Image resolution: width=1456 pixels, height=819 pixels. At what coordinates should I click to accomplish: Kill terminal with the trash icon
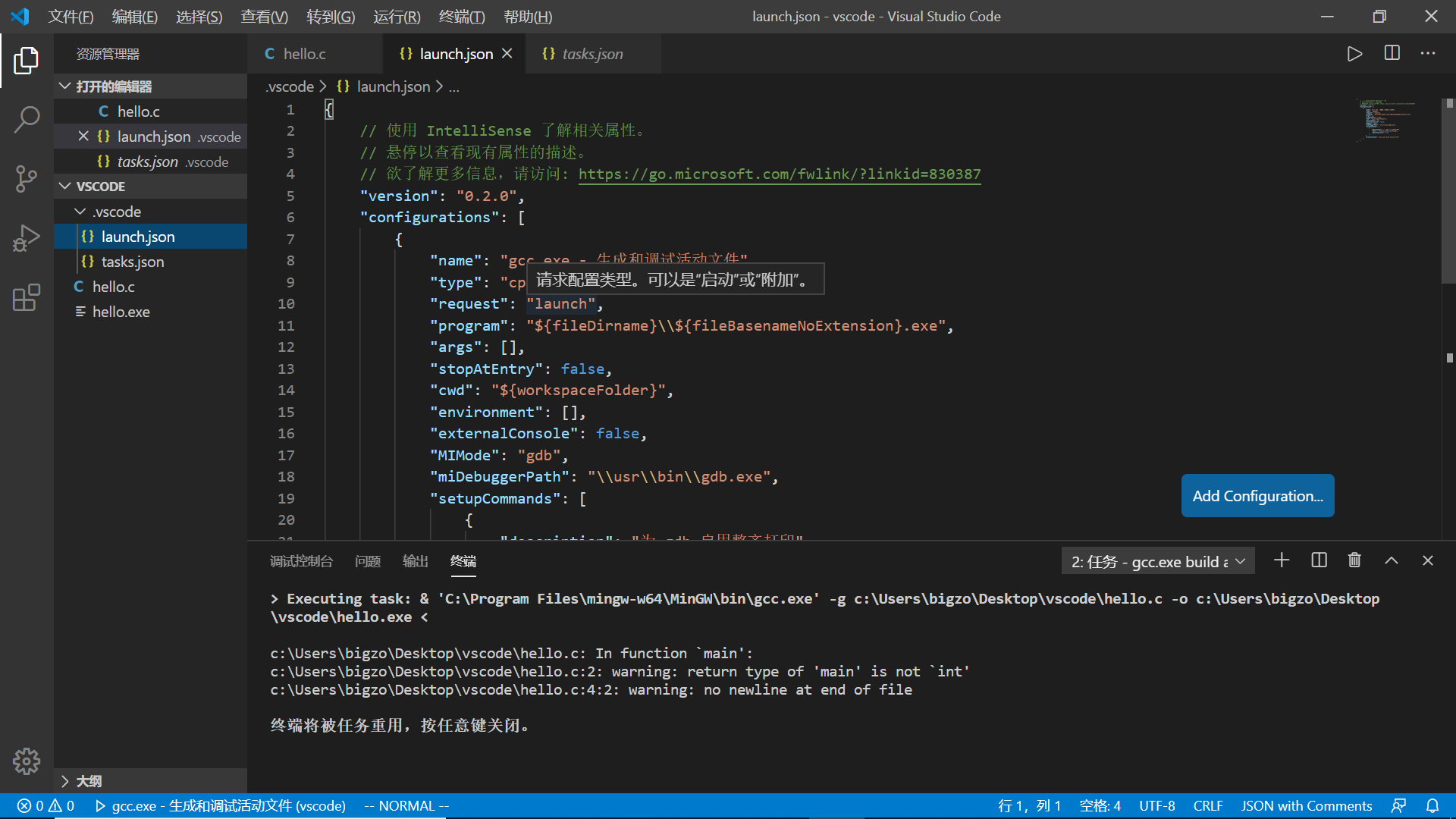pos(1354,560)
